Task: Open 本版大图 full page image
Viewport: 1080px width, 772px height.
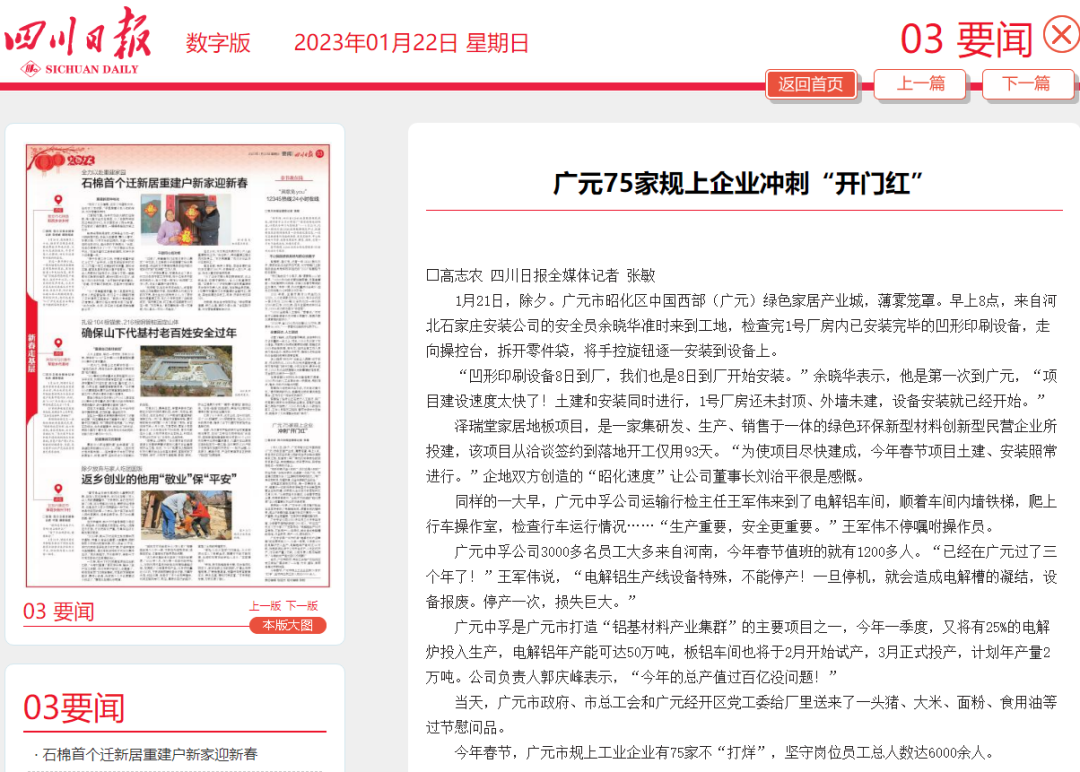Action: point(287,625)
